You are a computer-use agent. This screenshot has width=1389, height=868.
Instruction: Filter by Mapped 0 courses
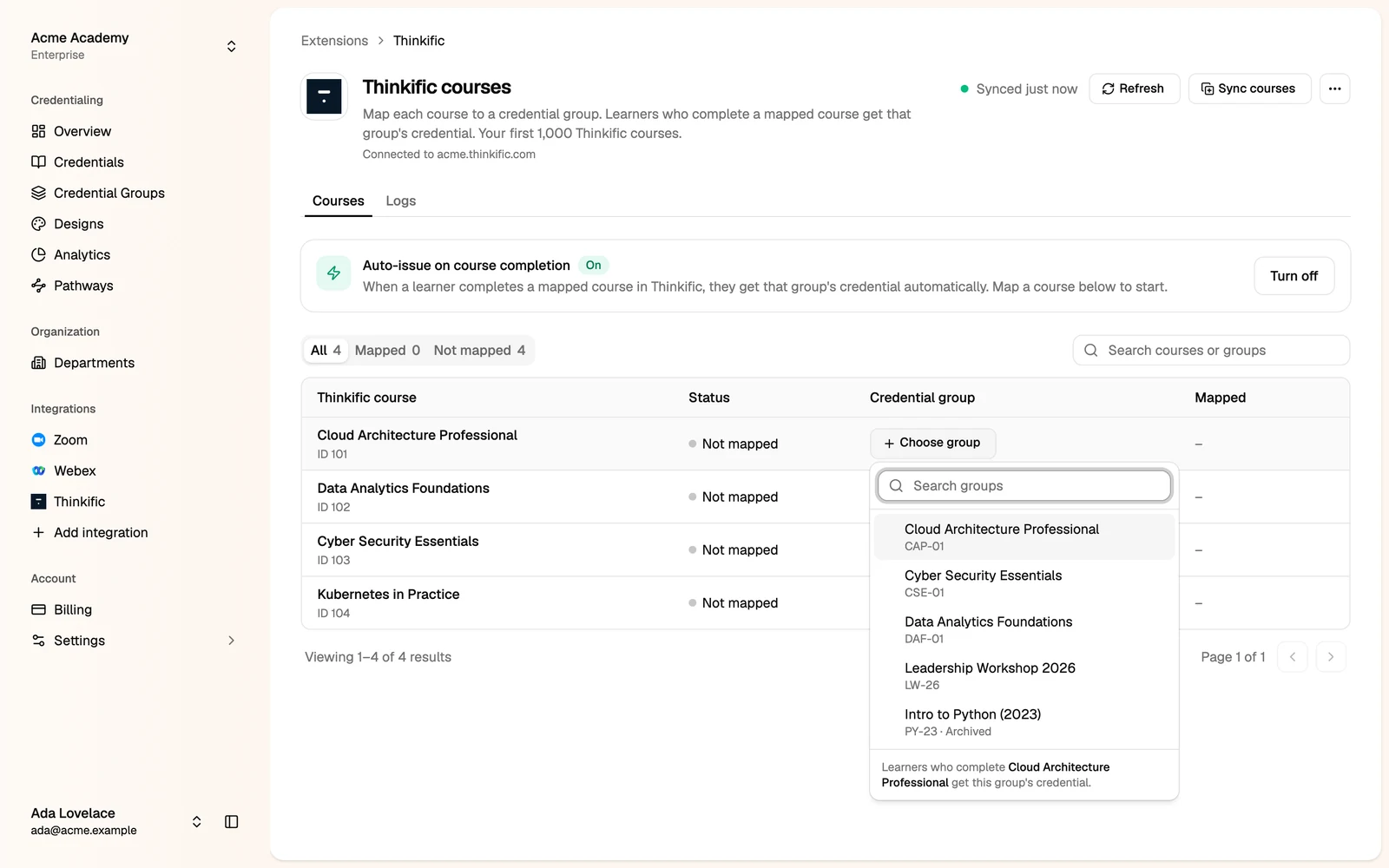pos(387,351)
